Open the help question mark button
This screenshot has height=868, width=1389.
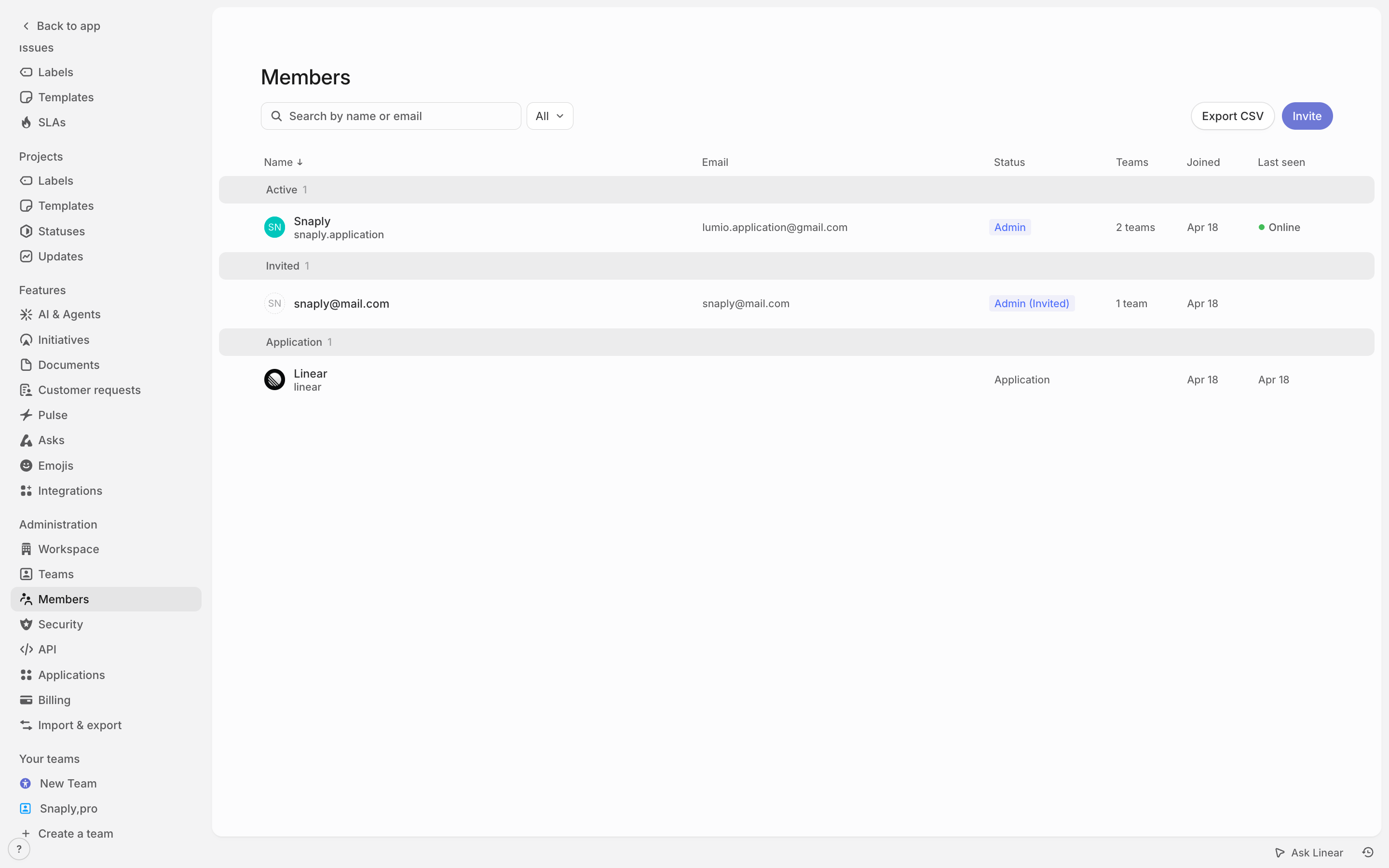point(19,849)
